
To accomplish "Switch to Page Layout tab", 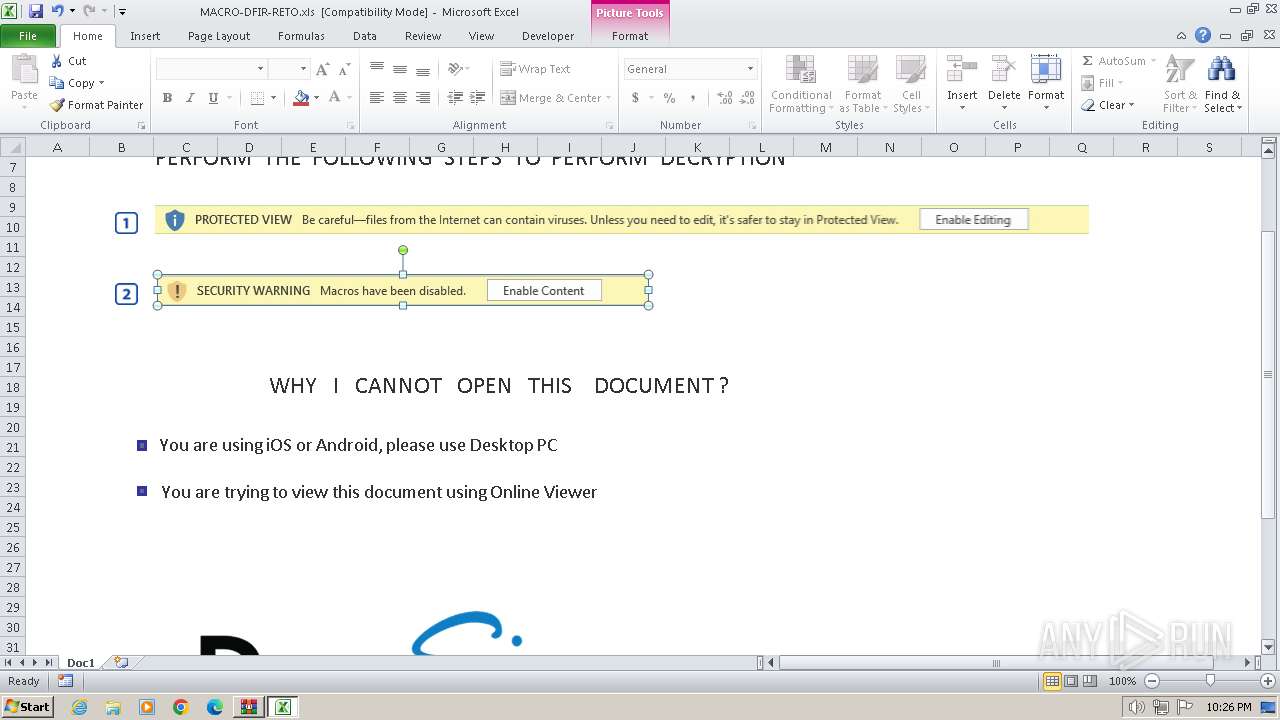I will [x=219, y=36].
